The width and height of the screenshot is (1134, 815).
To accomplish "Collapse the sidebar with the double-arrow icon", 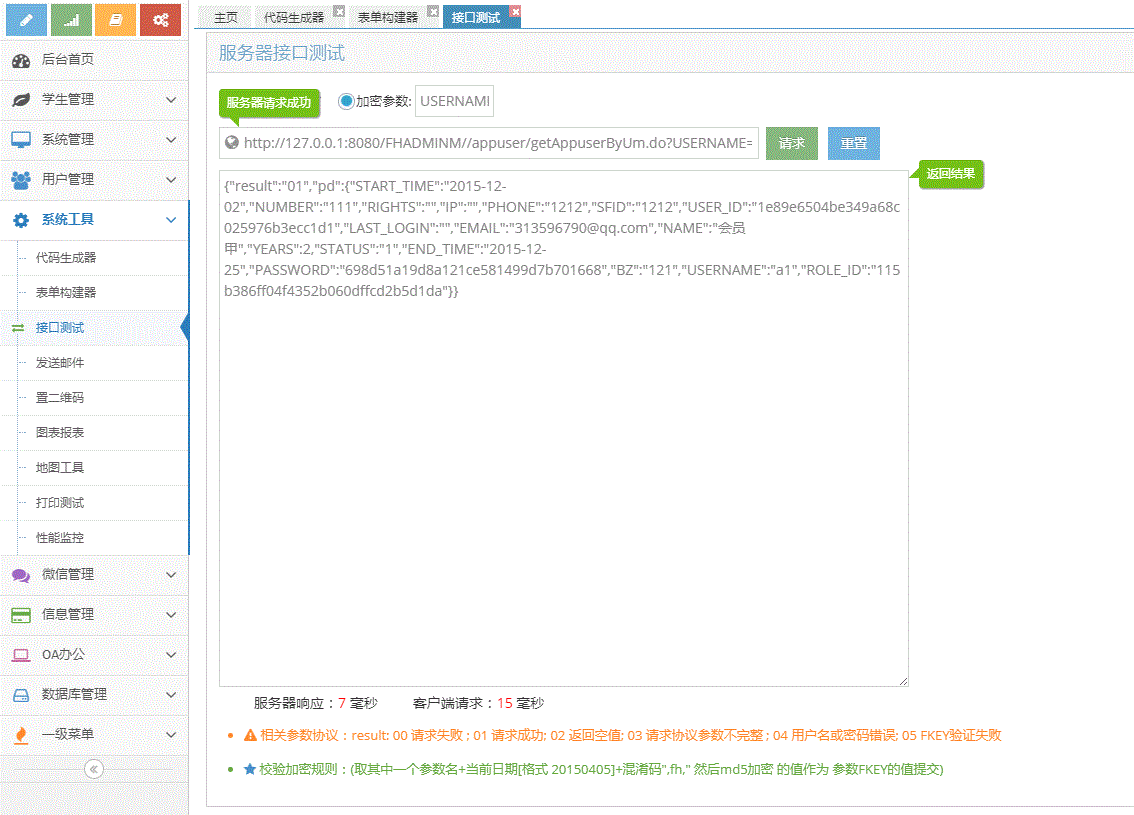I will 93,769.
